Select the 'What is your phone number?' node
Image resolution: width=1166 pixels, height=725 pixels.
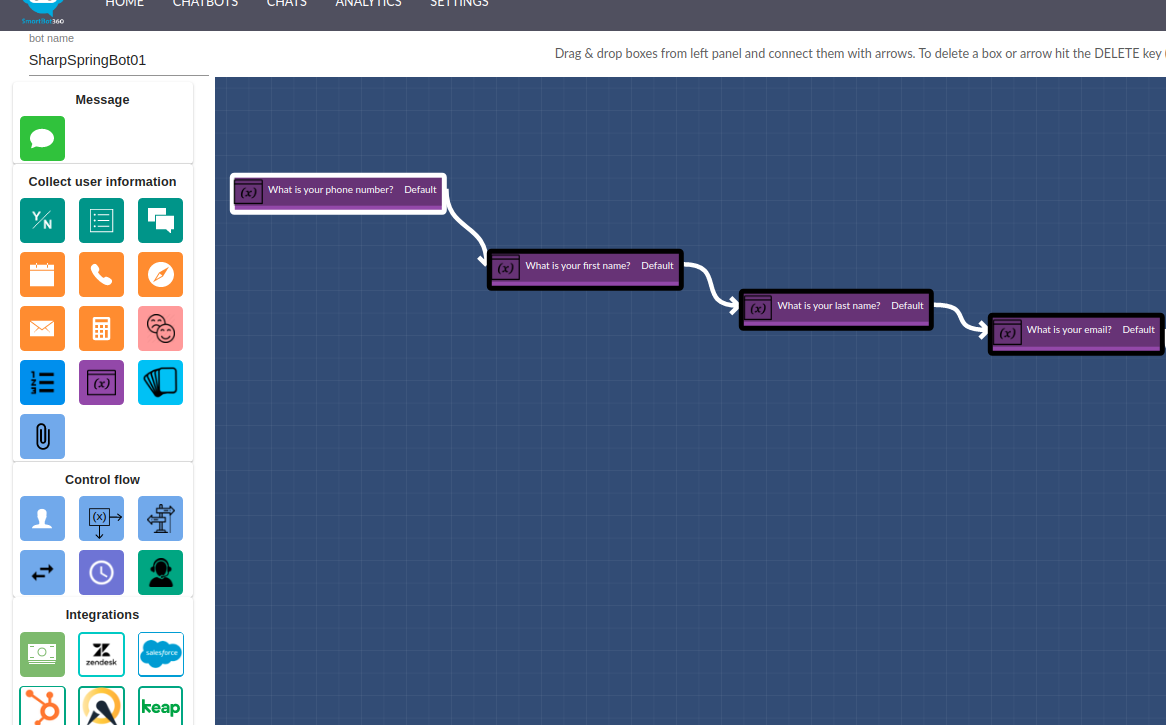[338, 194]
